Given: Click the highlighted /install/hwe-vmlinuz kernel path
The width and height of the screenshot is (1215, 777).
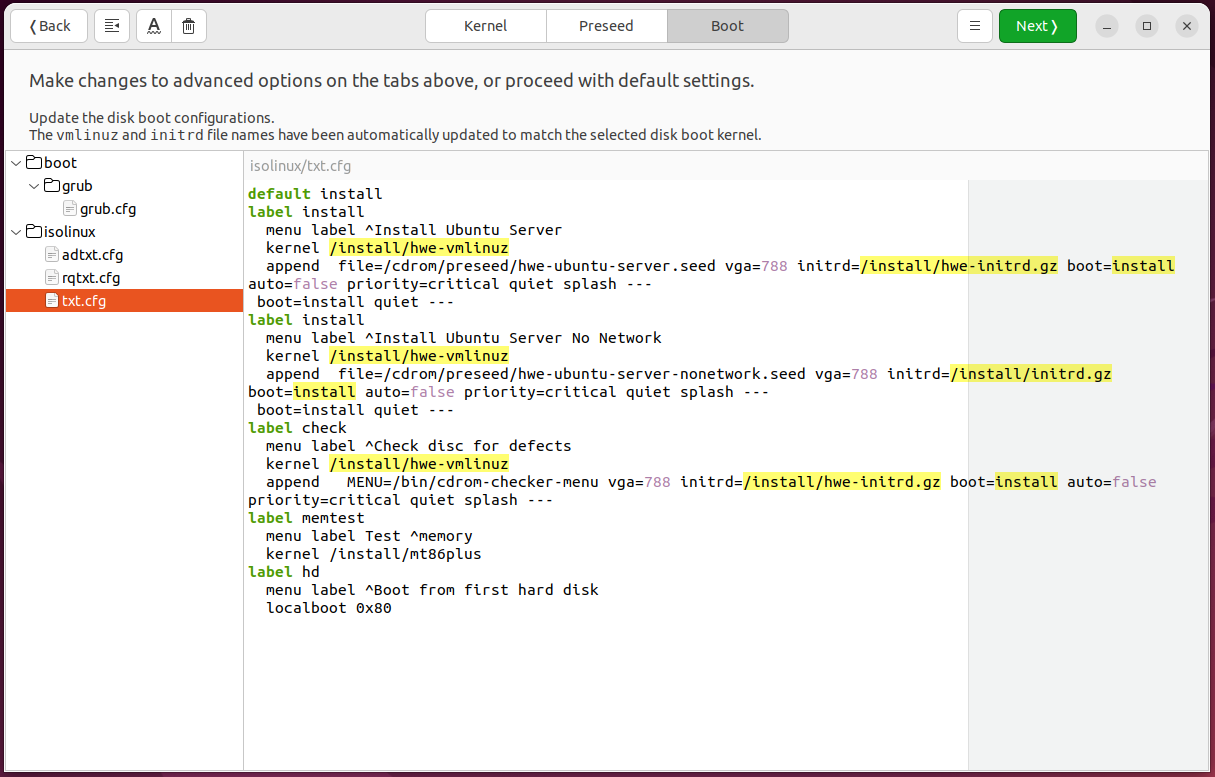Looking at the screenshot, I should click(419, 247).
